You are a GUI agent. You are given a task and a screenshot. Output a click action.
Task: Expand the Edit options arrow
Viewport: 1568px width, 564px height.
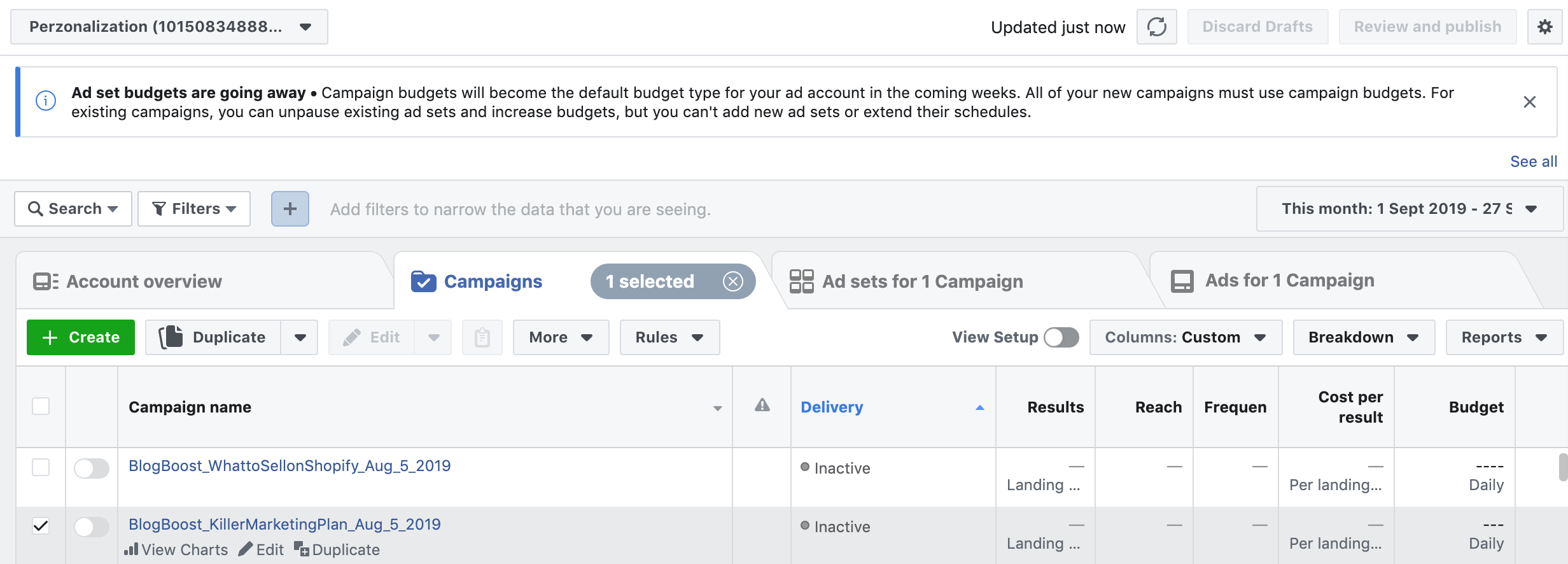click(x=433, y=337)
